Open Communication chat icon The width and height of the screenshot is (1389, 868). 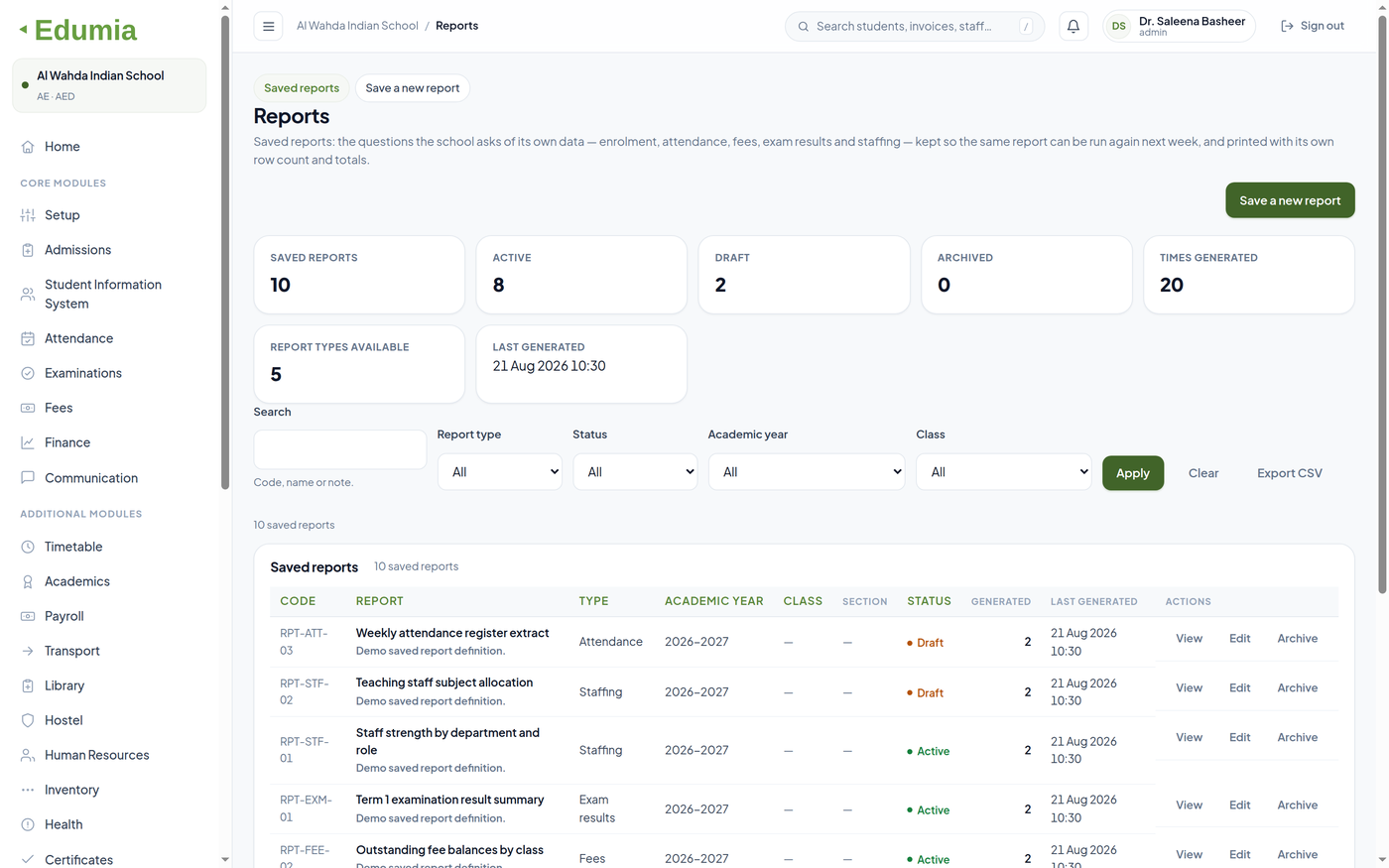[x=28, y=478]
